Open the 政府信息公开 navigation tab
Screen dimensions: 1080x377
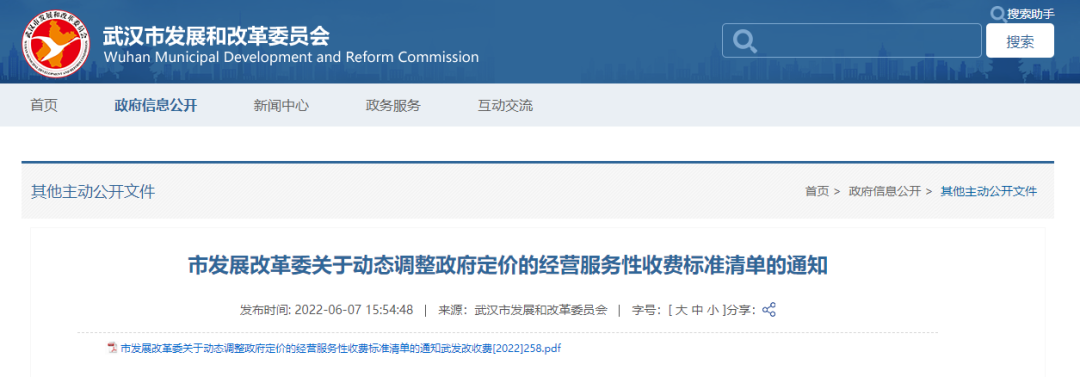pos(156,105)
